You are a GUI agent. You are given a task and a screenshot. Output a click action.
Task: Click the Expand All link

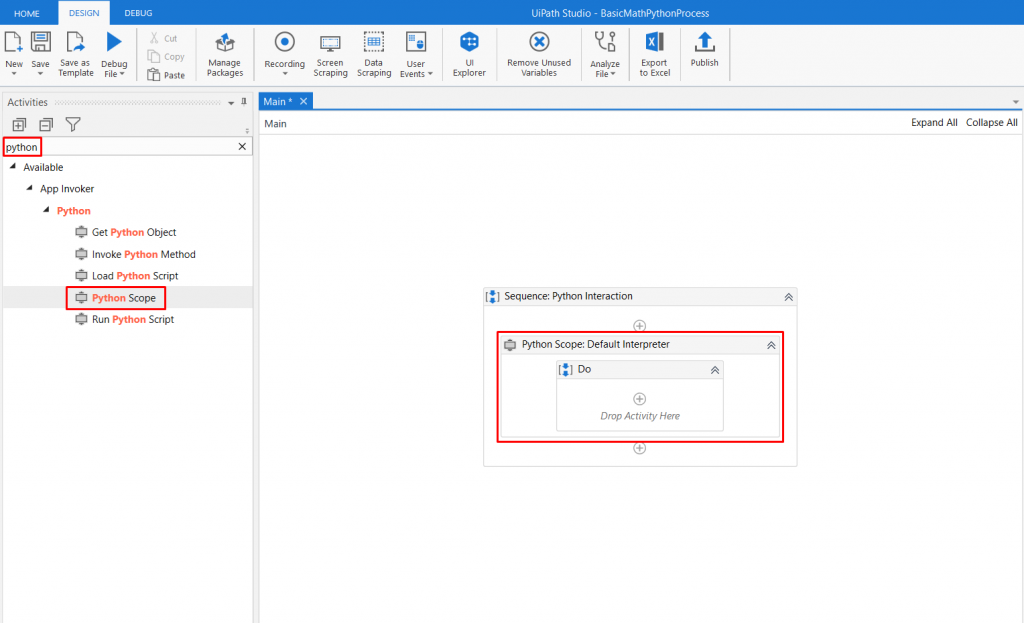(934, 122)
